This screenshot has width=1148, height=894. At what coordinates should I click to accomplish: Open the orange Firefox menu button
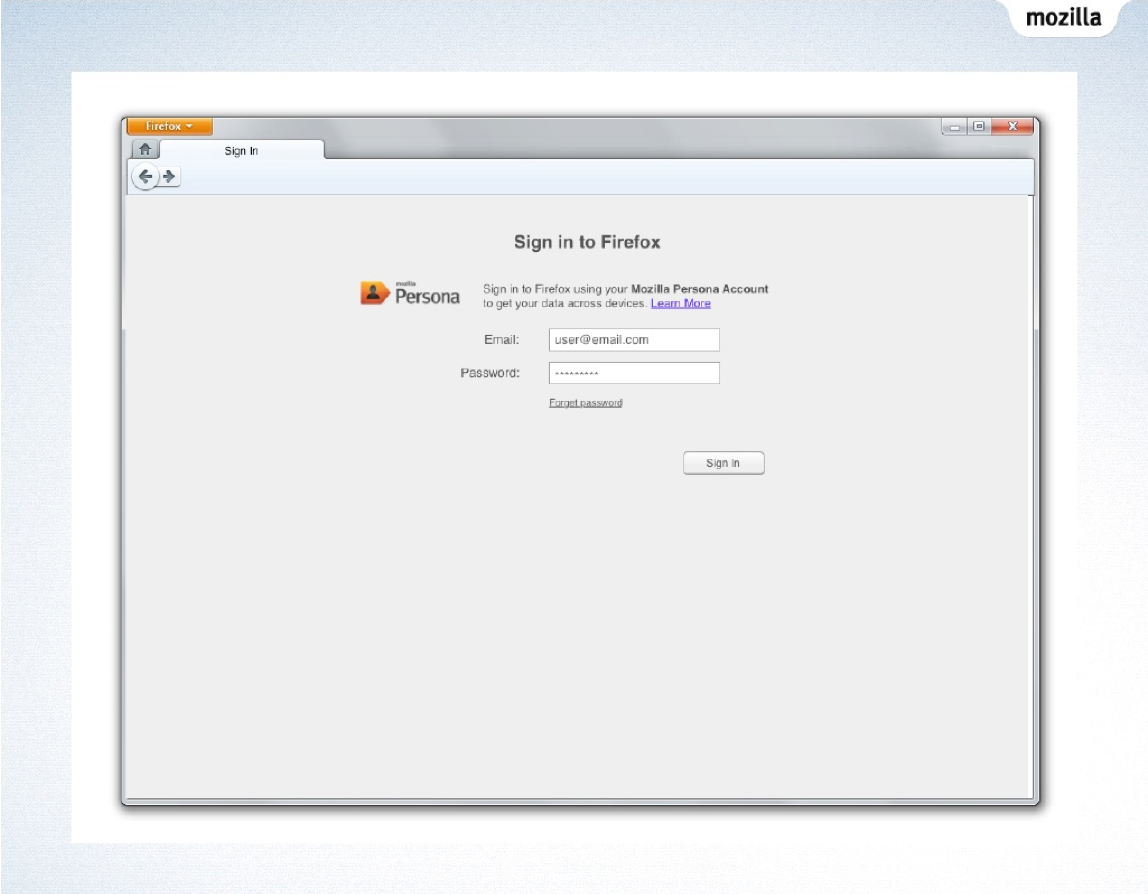[x=170, y=127]
